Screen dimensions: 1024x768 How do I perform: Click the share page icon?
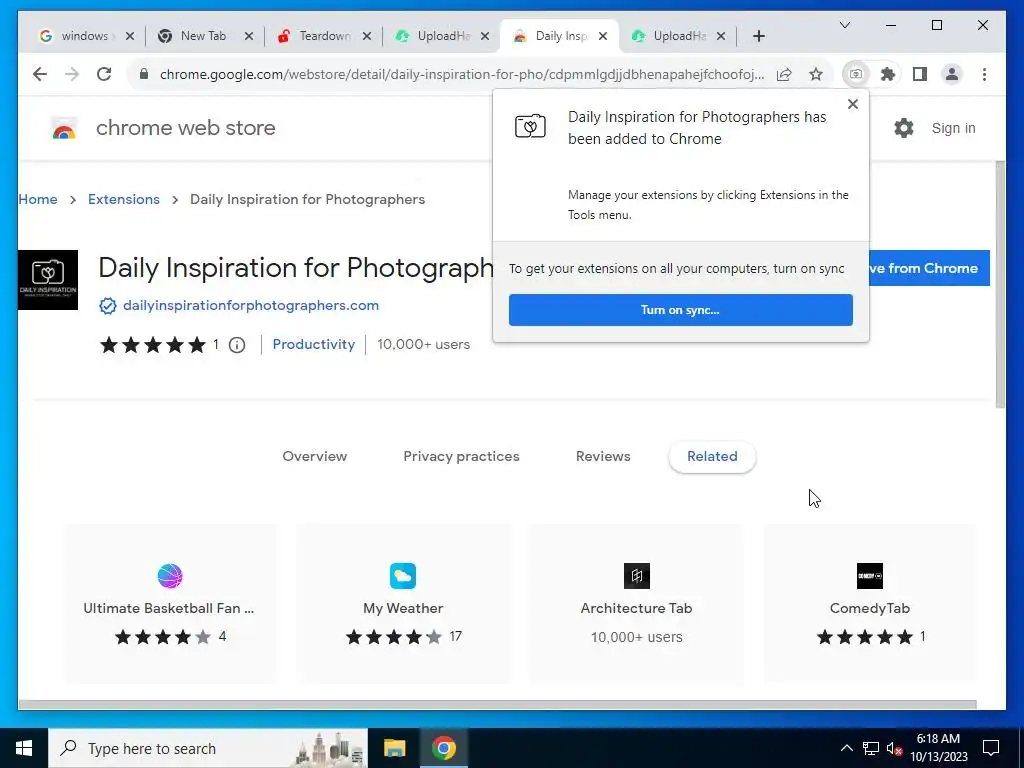(784, 74)
